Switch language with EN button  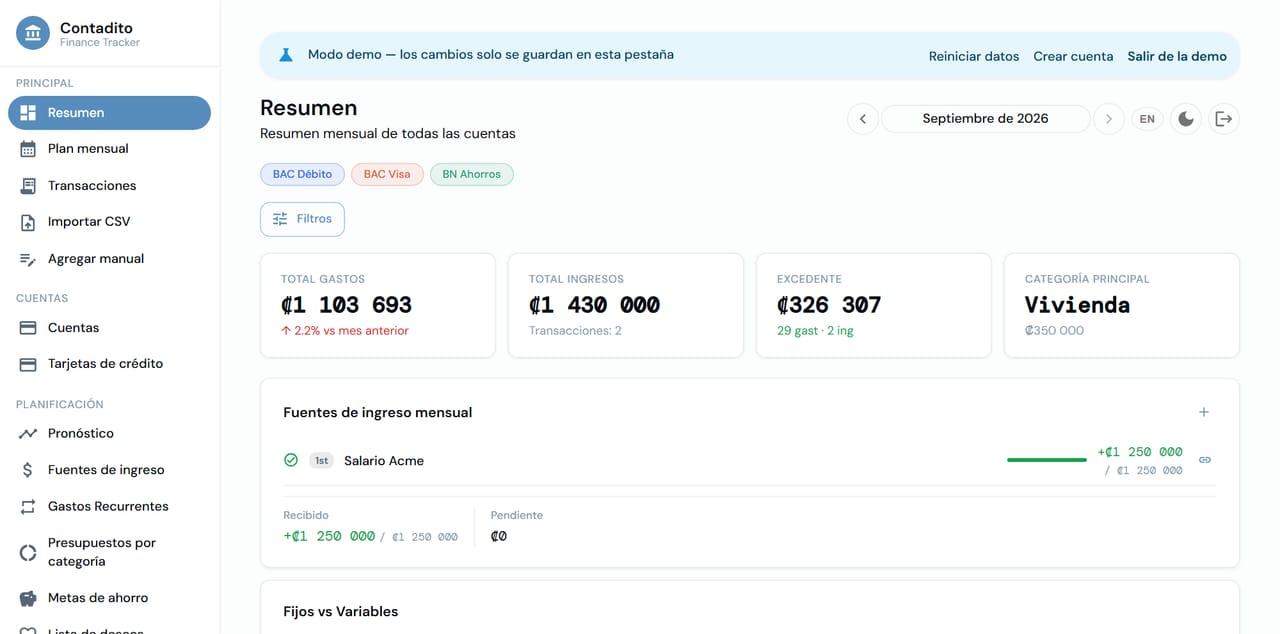(1147, 119)
